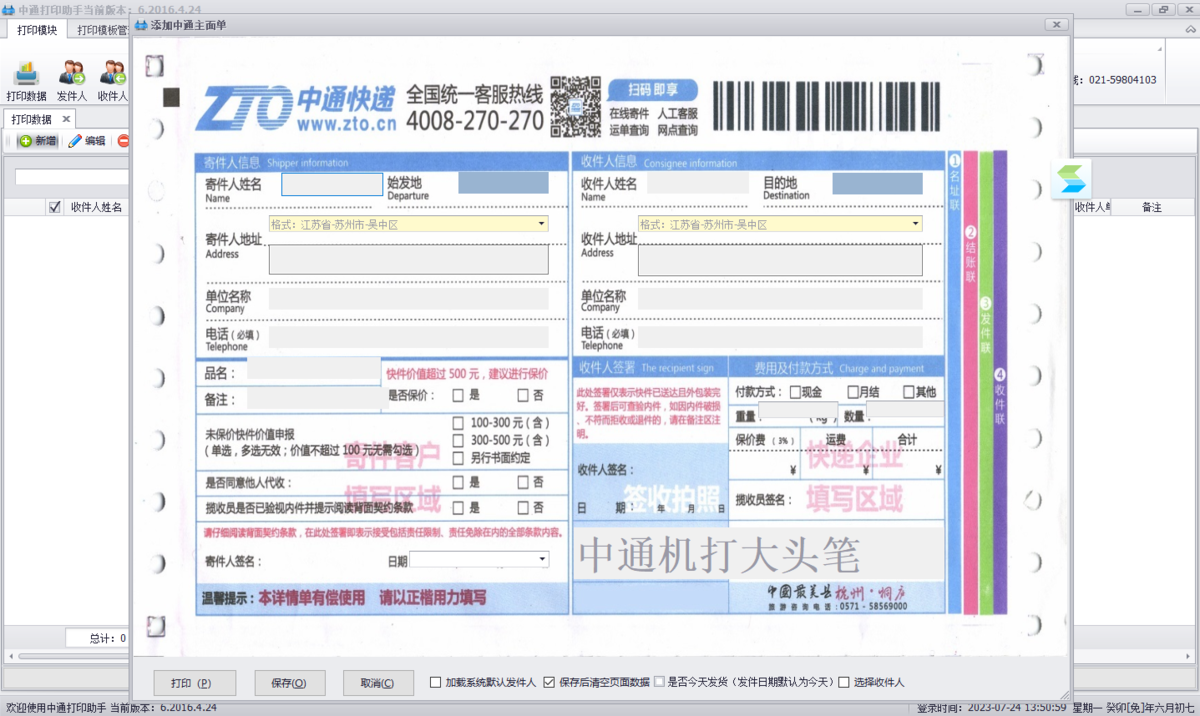Open the recipient 格式：江苏省-苏州市-吴中区 dropdown
1200x716 pixels.
point(913,223)
